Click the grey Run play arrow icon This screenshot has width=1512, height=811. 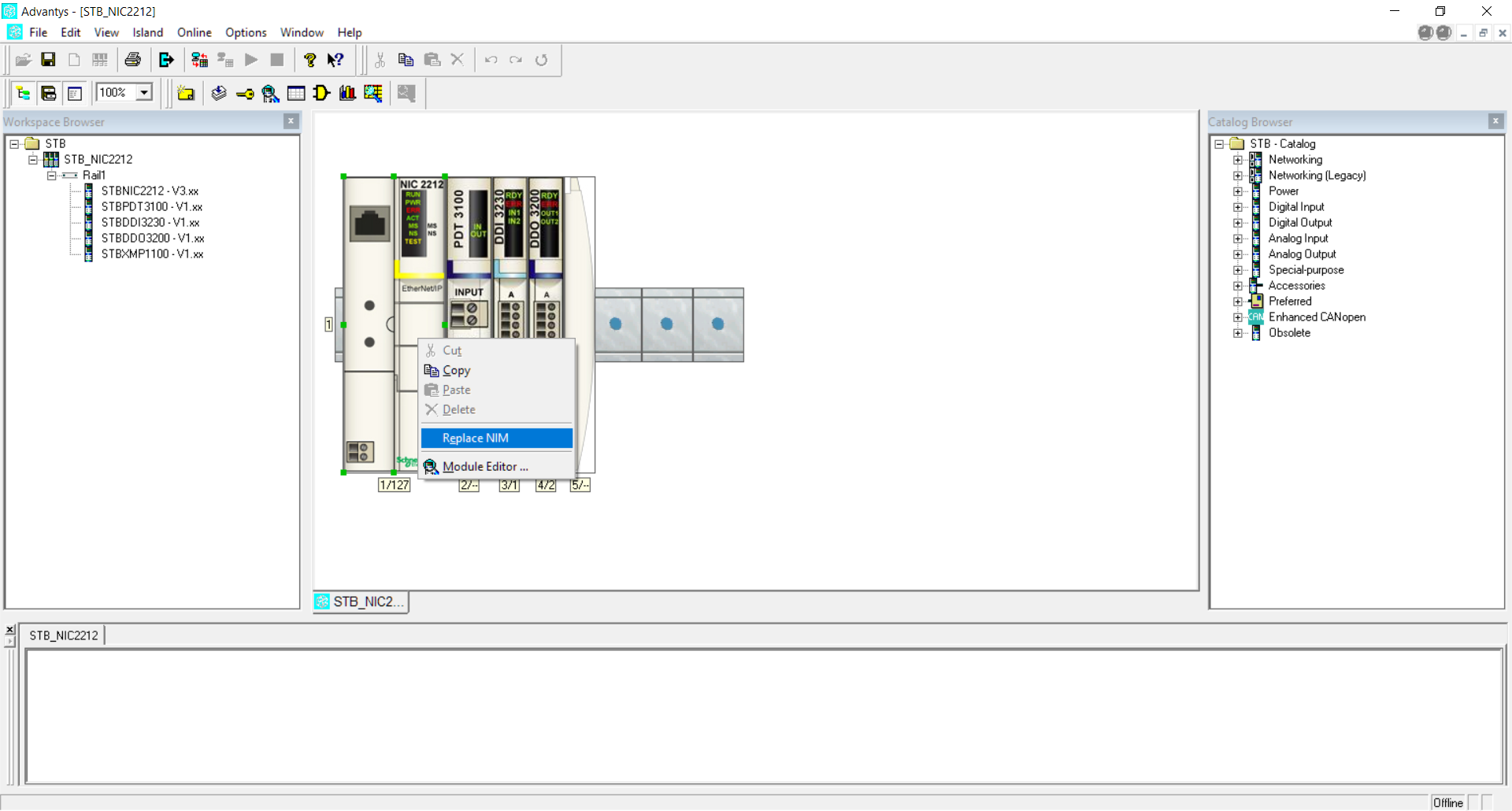coord(251,60)
